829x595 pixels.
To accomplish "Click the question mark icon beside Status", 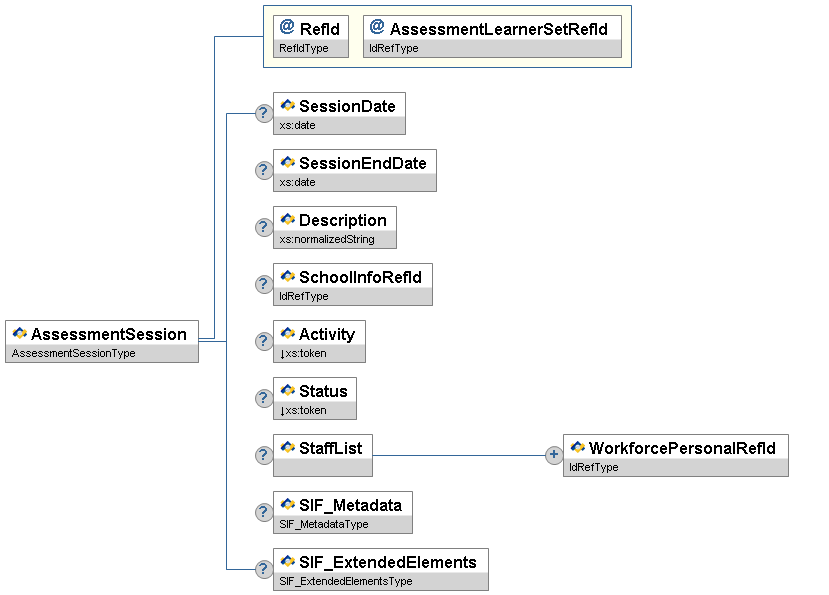I will click(264, 398).
